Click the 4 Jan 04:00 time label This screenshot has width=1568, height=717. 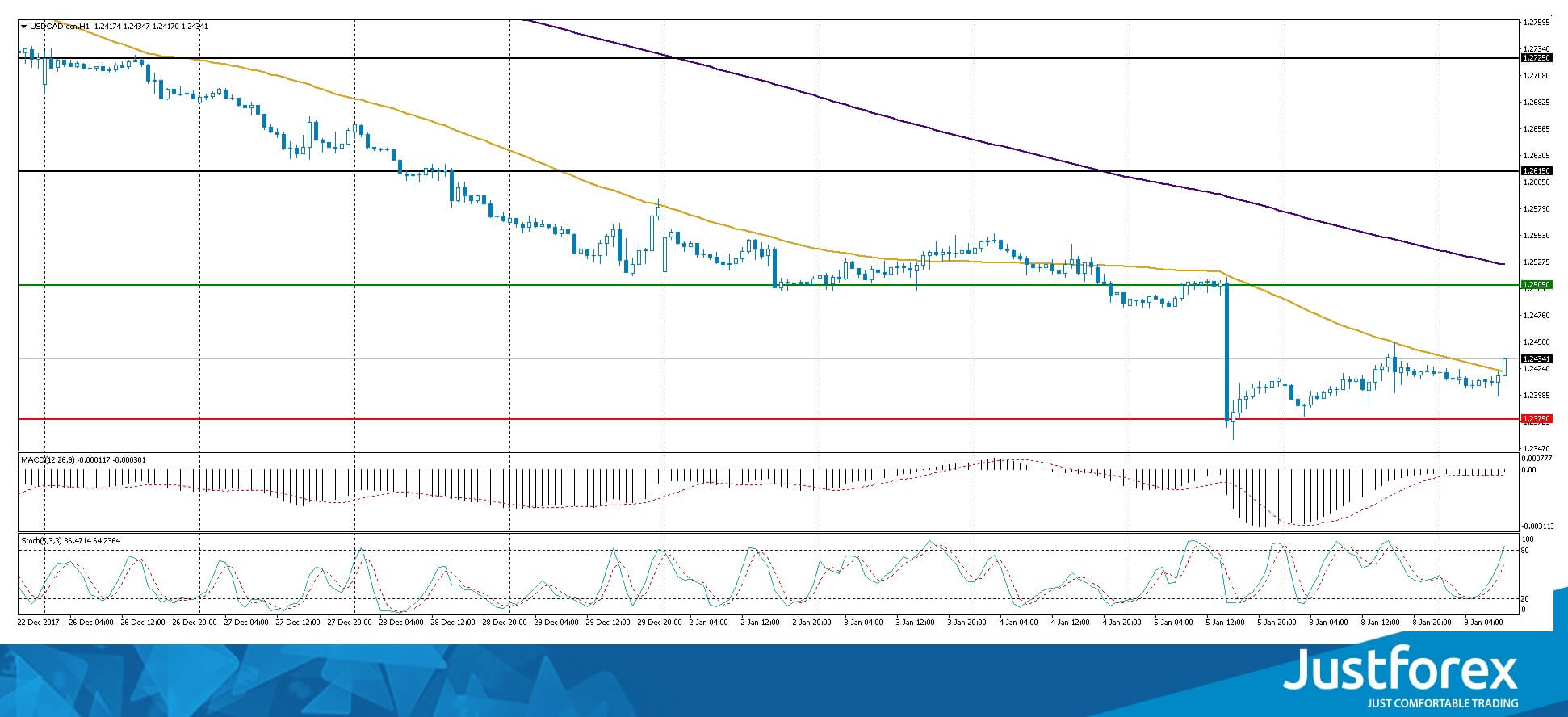pos(1018,623)
